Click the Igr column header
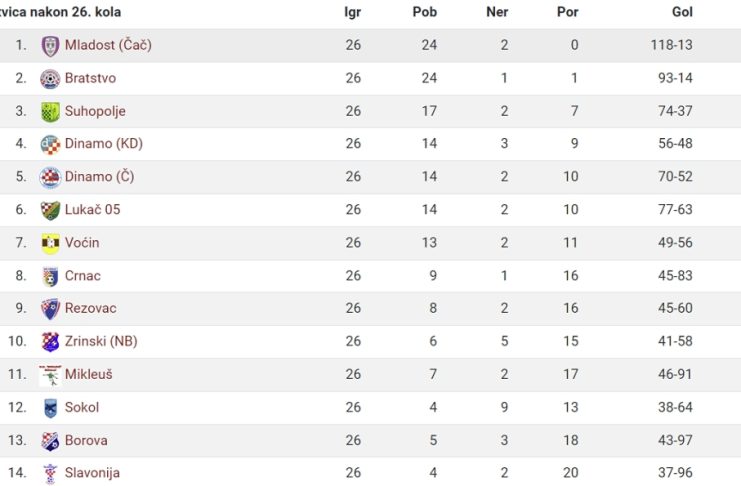This screenshot has height=486, width=741. point(353,12)
